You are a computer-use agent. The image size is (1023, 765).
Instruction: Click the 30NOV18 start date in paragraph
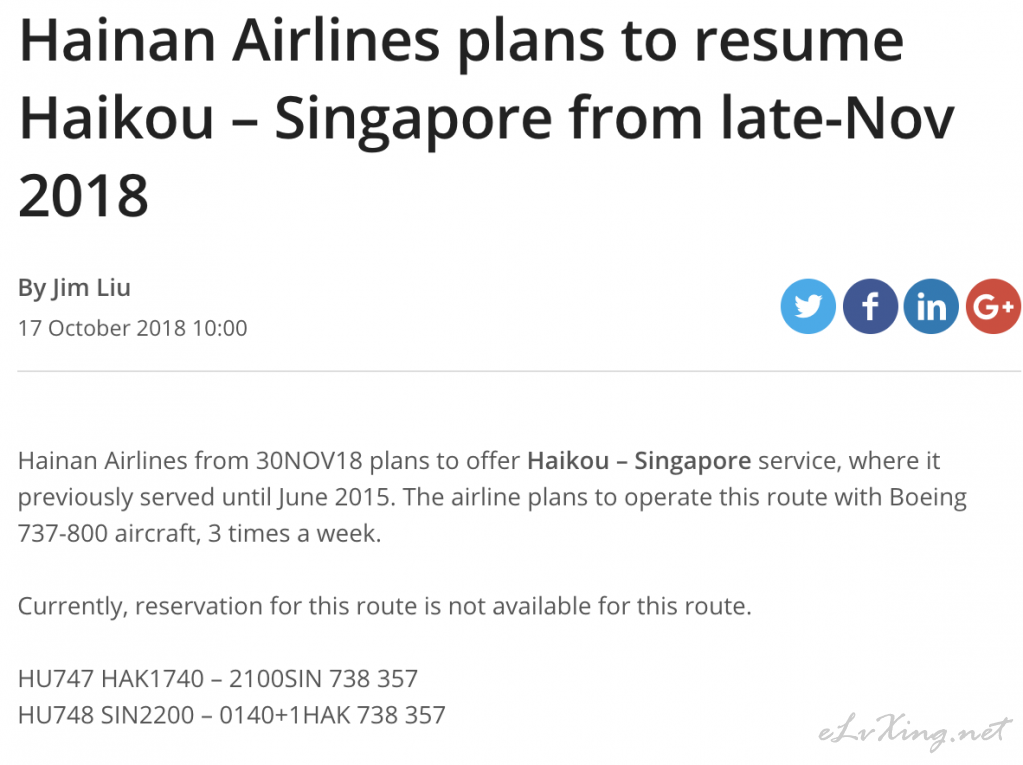[309, 461]
